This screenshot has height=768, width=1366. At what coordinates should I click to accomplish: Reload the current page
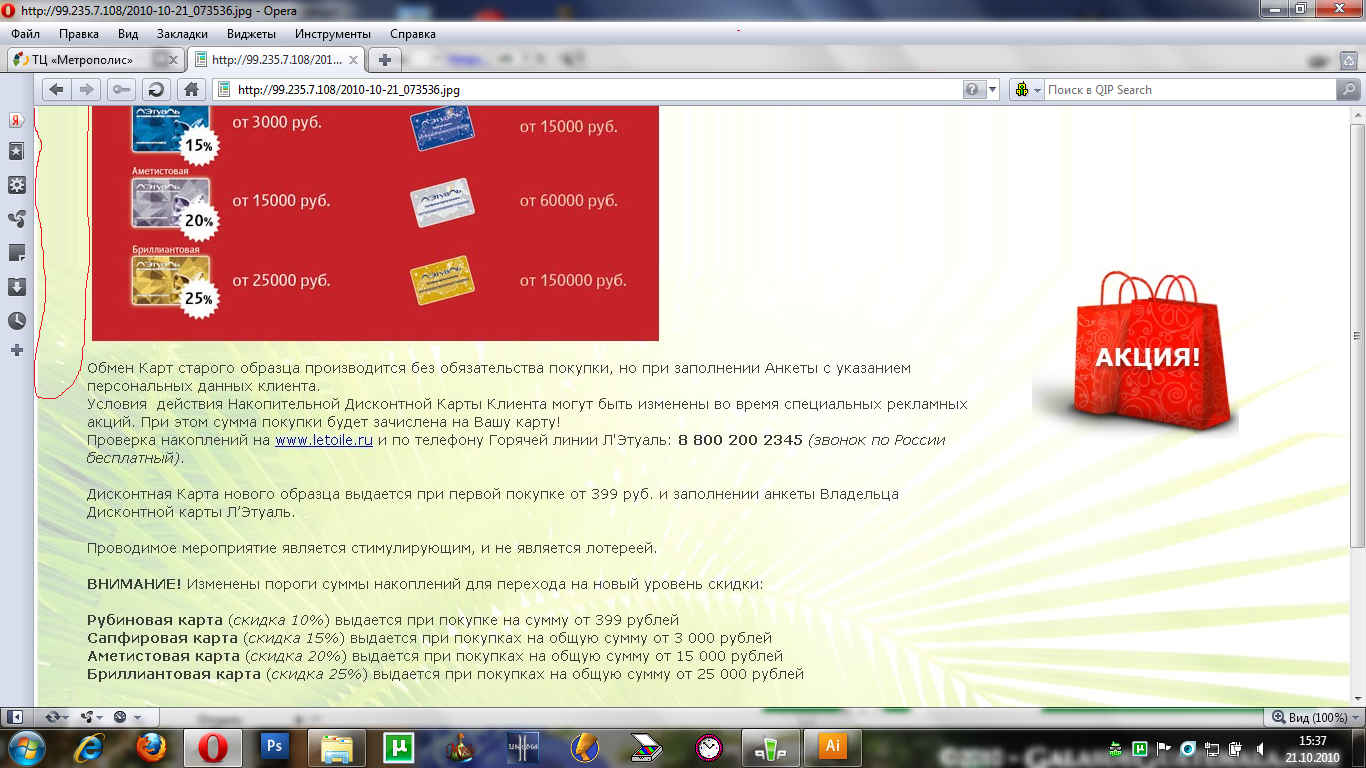tap(155, 89)
